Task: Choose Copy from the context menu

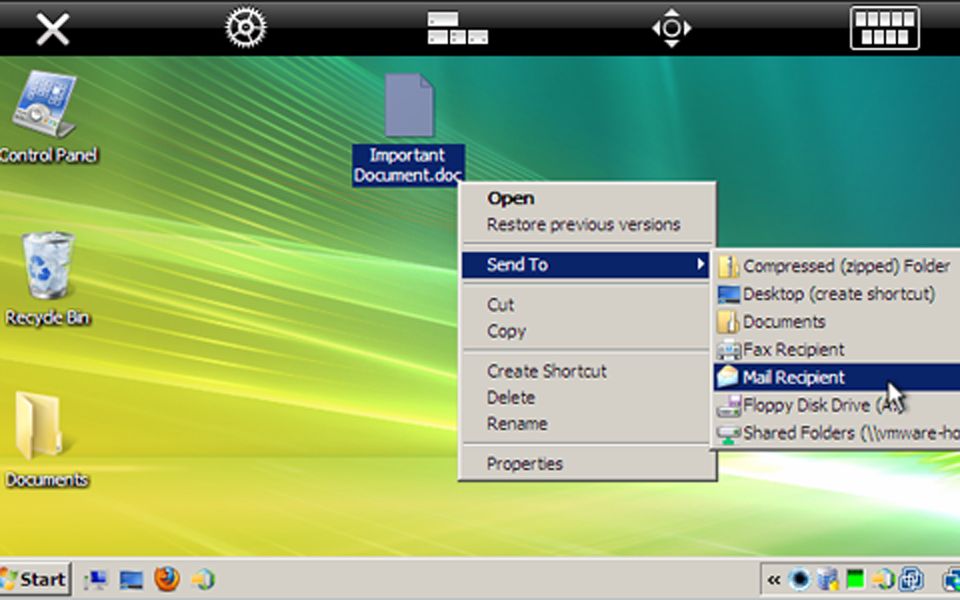Action: (587, 331)
